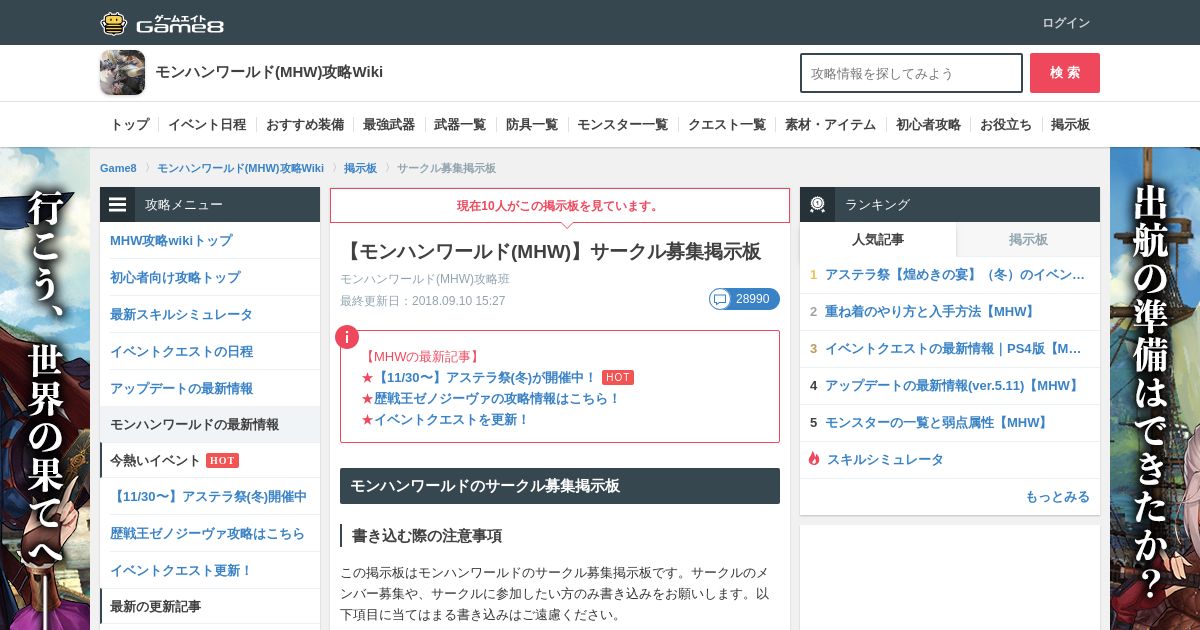Click Game8 breadcrumb link
The width and height of the screenshot is (1200, 630).
(x=118, y=168)
